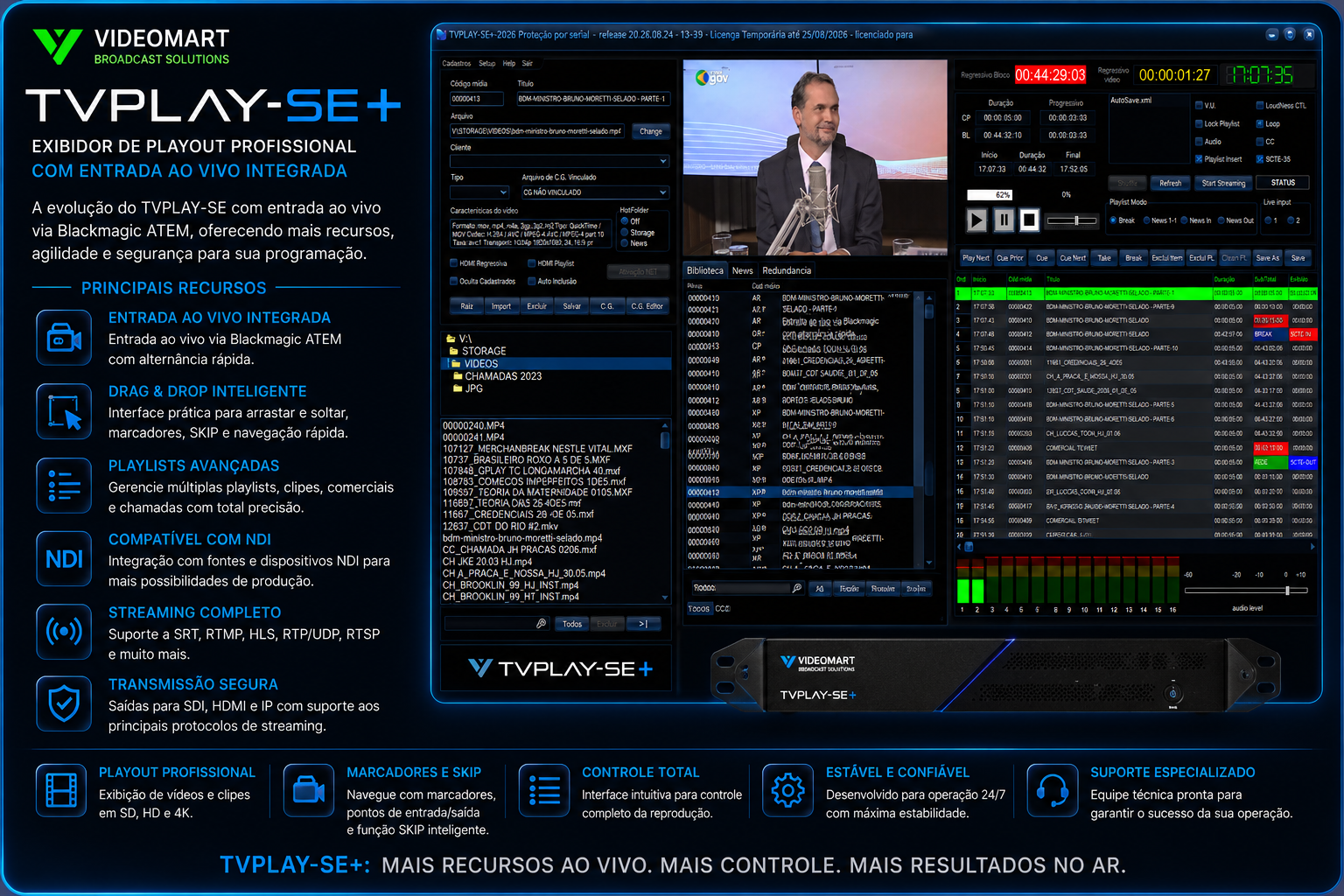Open the C.G. Editor button
Image resolution: width=1344 pixels, height=896 pixels.
click(647, 306)
